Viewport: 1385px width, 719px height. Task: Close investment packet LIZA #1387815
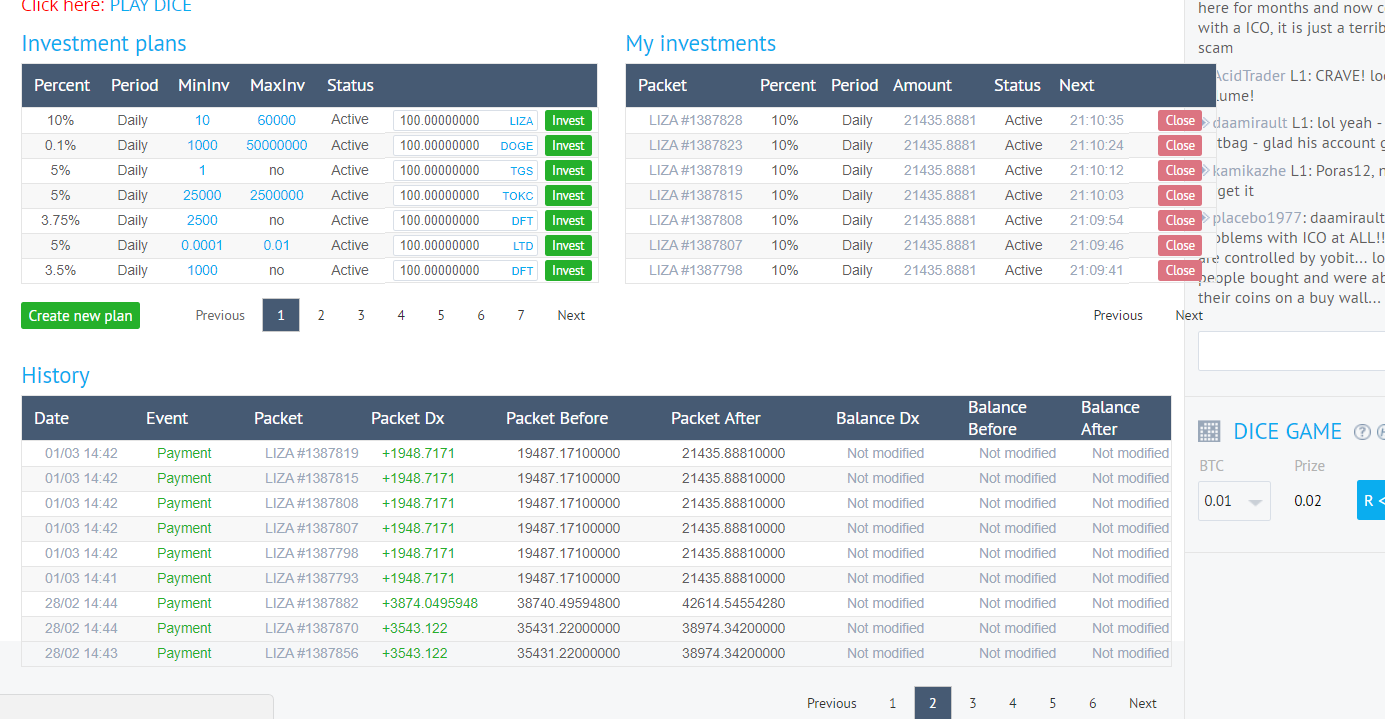(1180, 195)
